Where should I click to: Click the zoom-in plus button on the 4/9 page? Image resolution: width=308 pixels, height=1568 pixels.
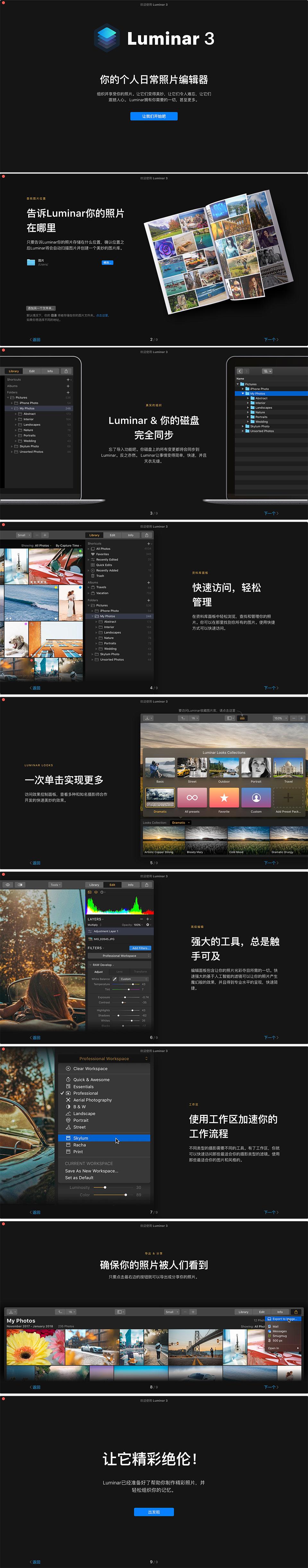point(45,535)
